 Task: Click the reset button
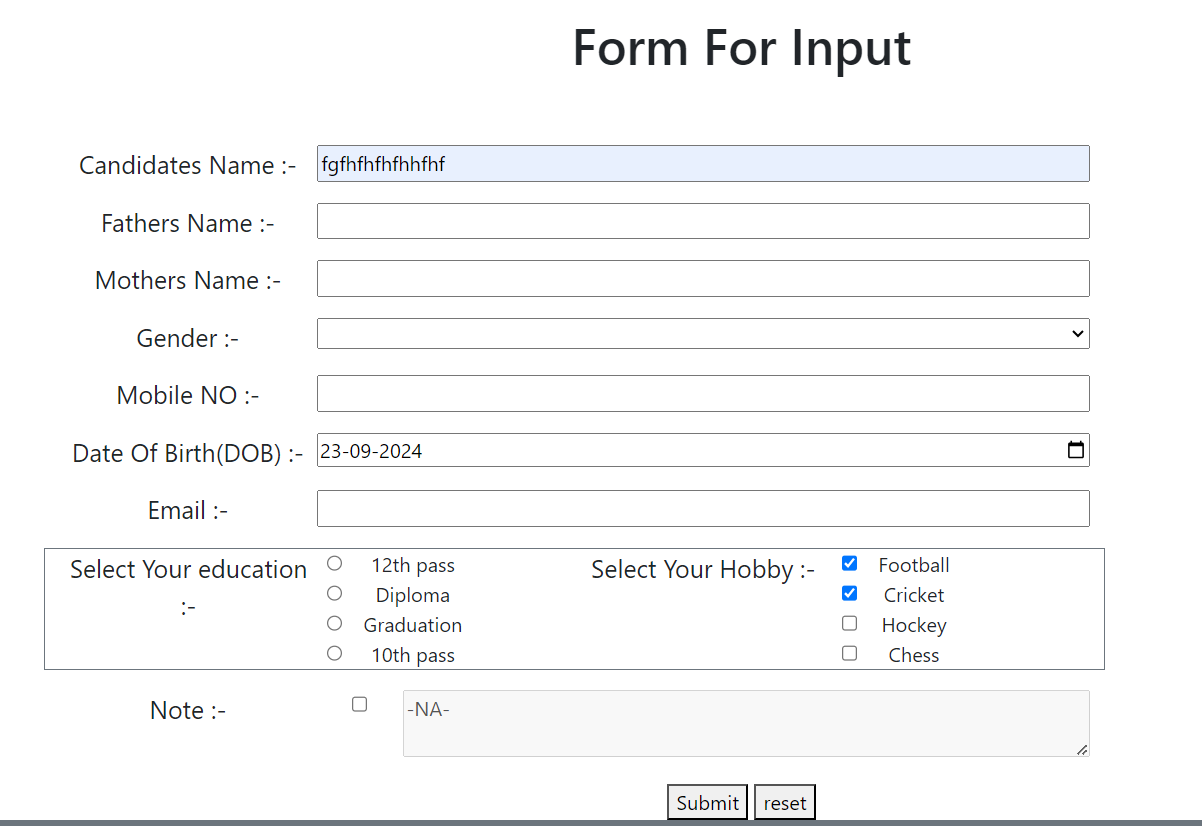[x=785, y=803]
